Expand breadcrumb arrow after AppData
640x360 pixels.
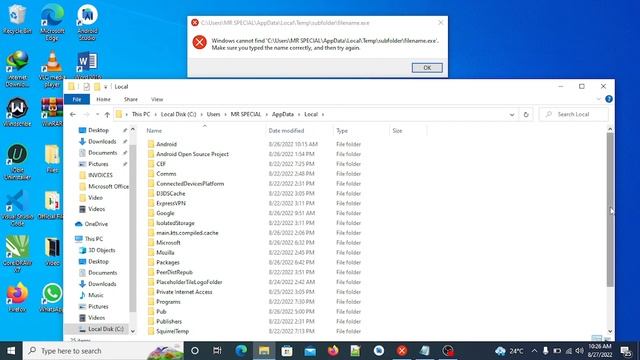click(x=299, y=115)
